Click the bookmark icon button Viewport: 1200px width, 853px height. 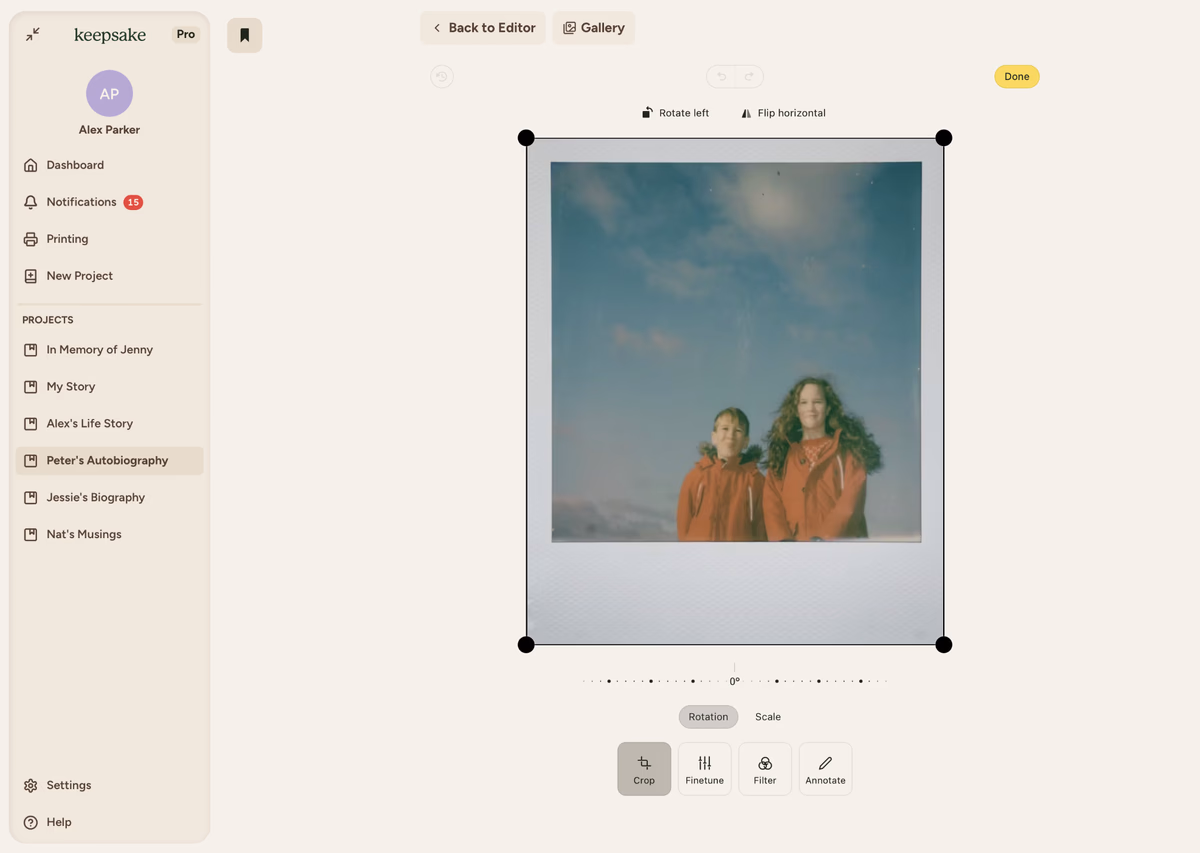[x=244, y=35]
